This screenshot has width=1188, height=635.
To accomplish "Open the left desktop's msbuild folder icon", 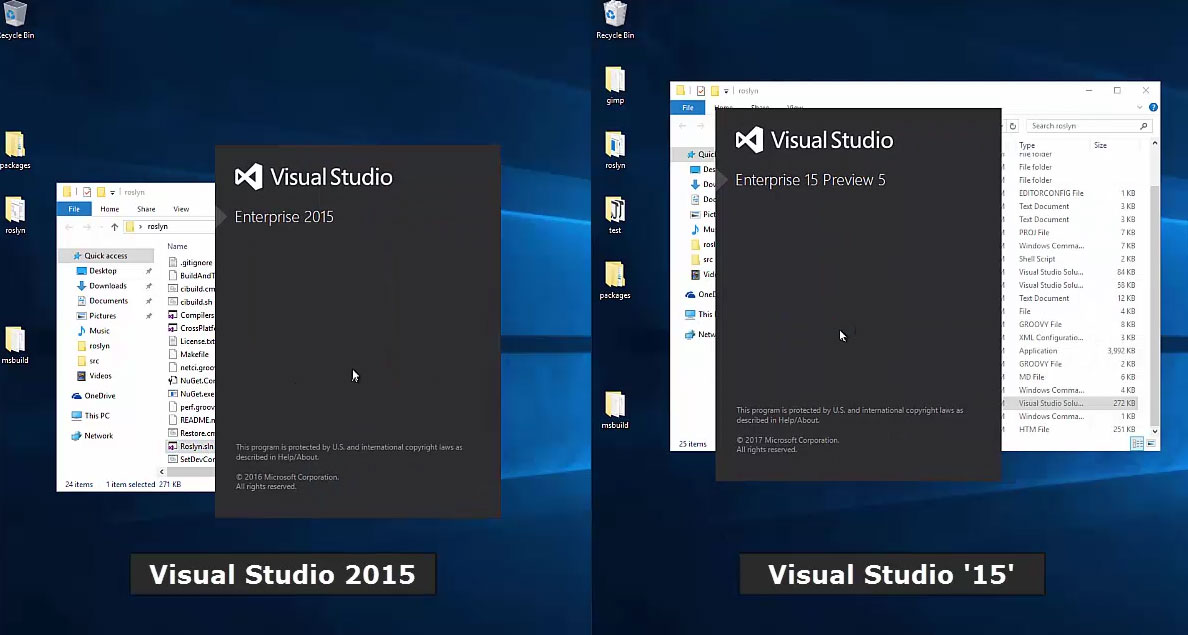I will pos(15,346).
